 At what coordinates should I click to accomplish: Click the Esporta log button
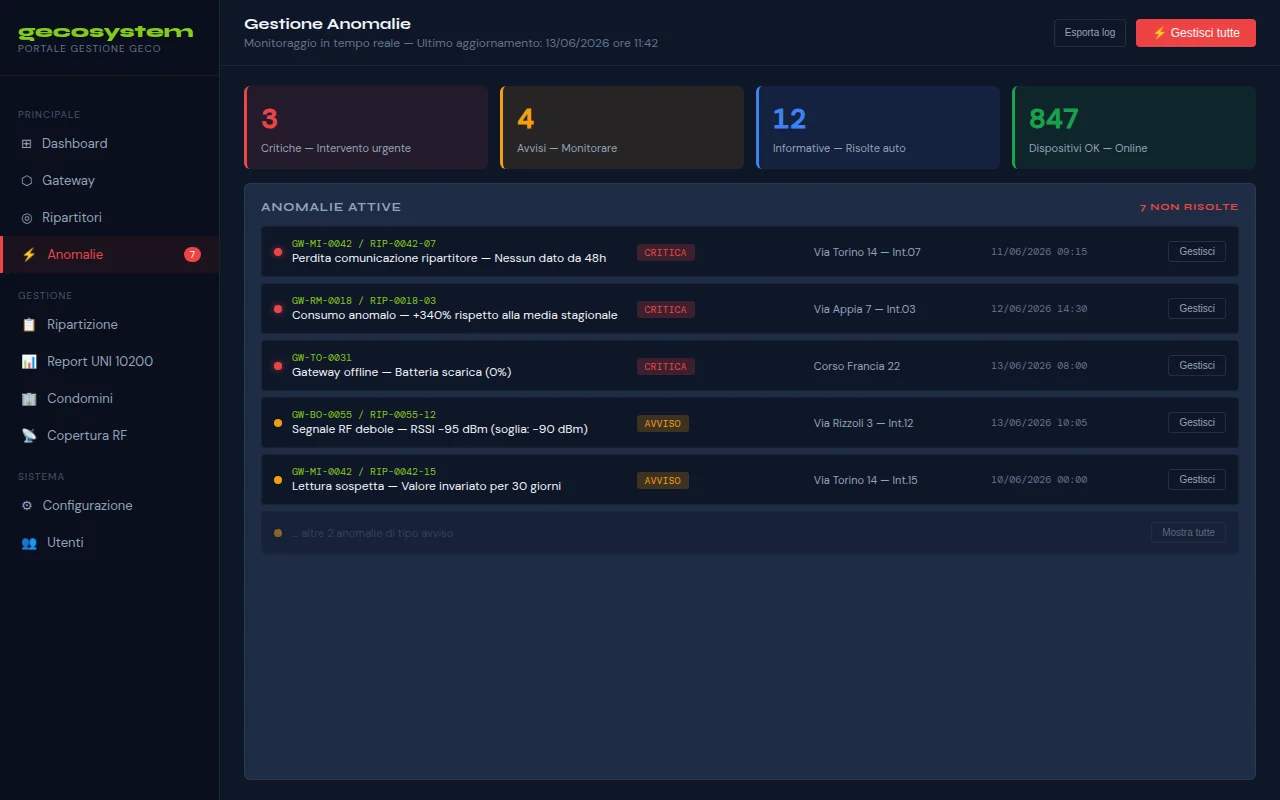pyautogui.click(x=1090, y=33)
